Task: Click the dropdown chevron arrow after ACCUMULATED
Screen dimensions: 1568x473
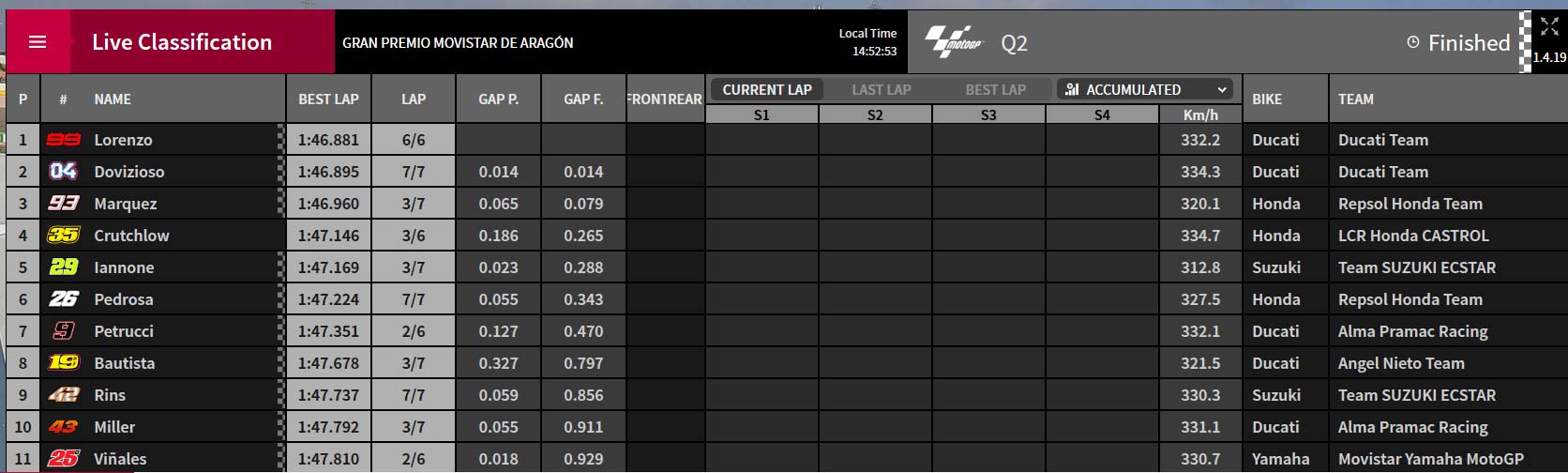Action: (x=1222, y=89)
